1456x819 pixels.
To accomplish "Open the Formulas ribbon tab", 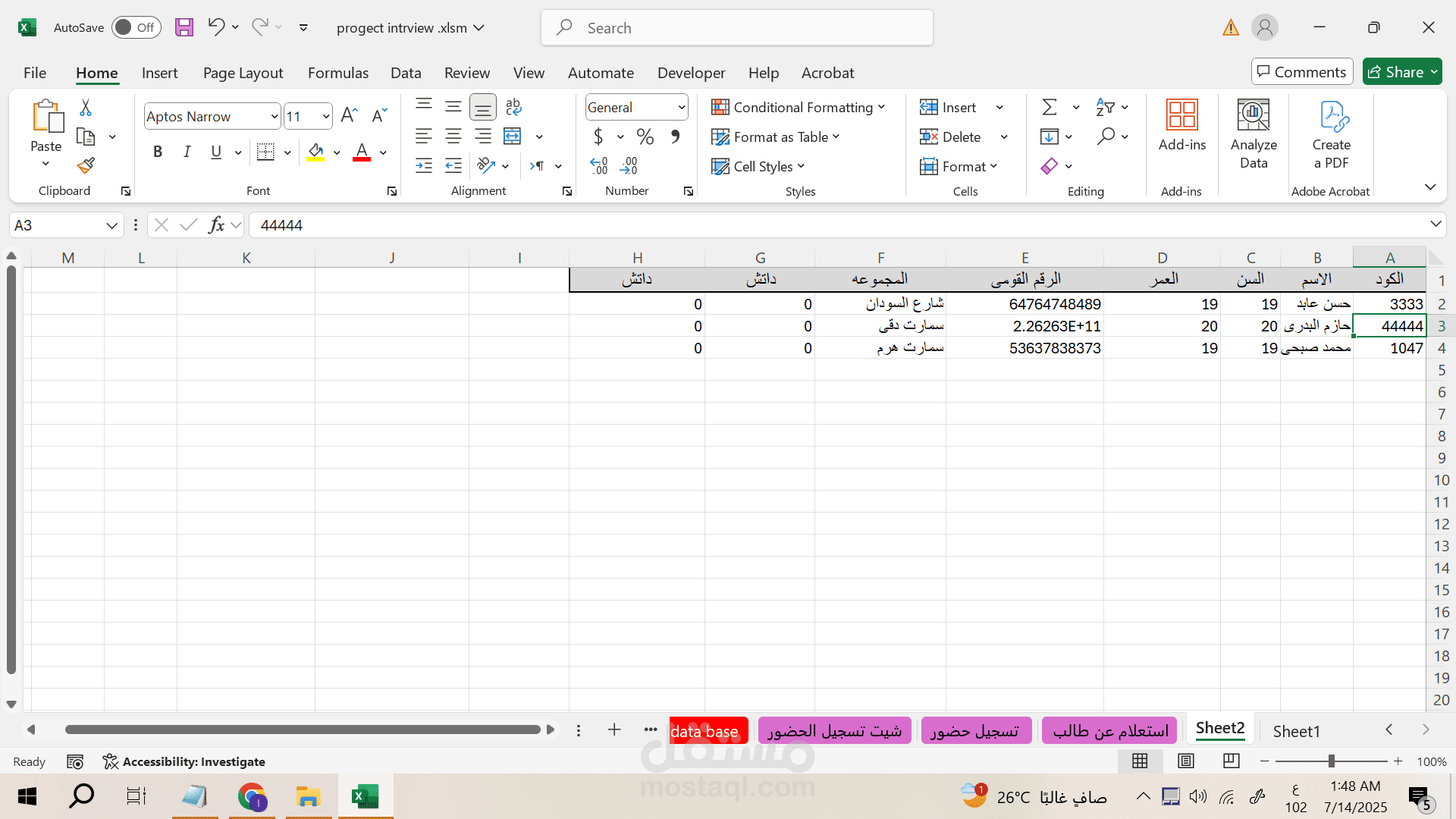I will click(x=337, y=73).
